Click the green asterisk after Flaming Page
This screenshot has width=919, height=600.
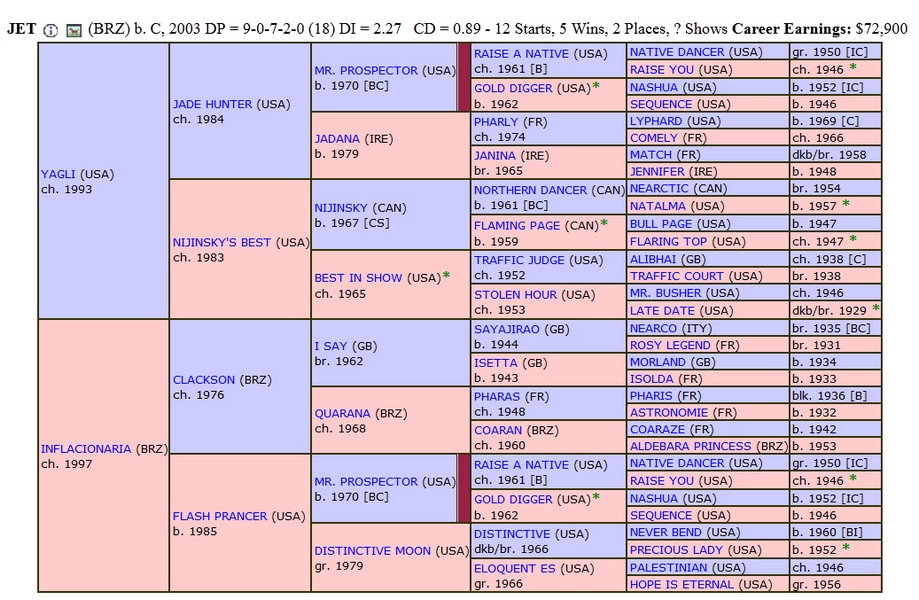click(x=604, y=224)
